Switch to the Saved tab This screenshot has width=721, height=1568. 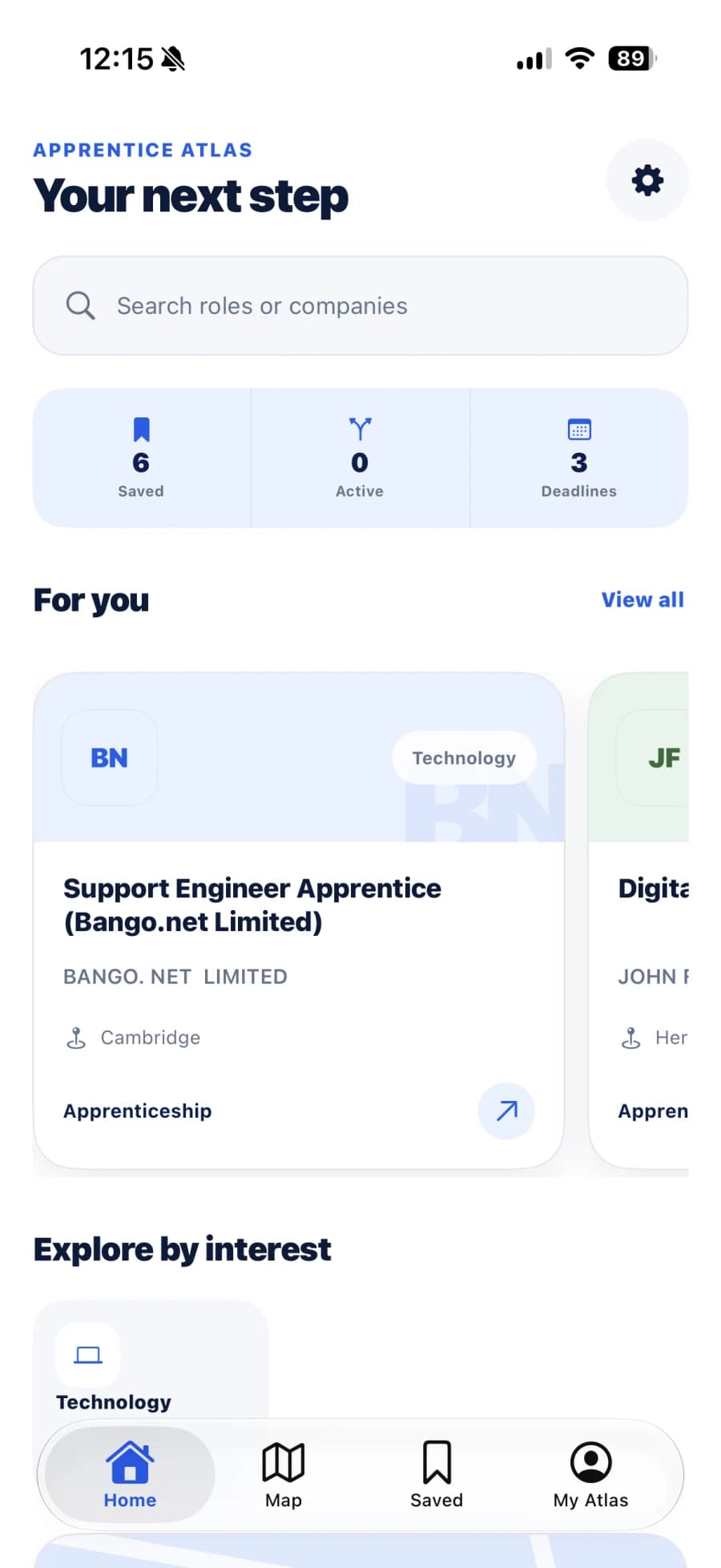click(437, 1475)
